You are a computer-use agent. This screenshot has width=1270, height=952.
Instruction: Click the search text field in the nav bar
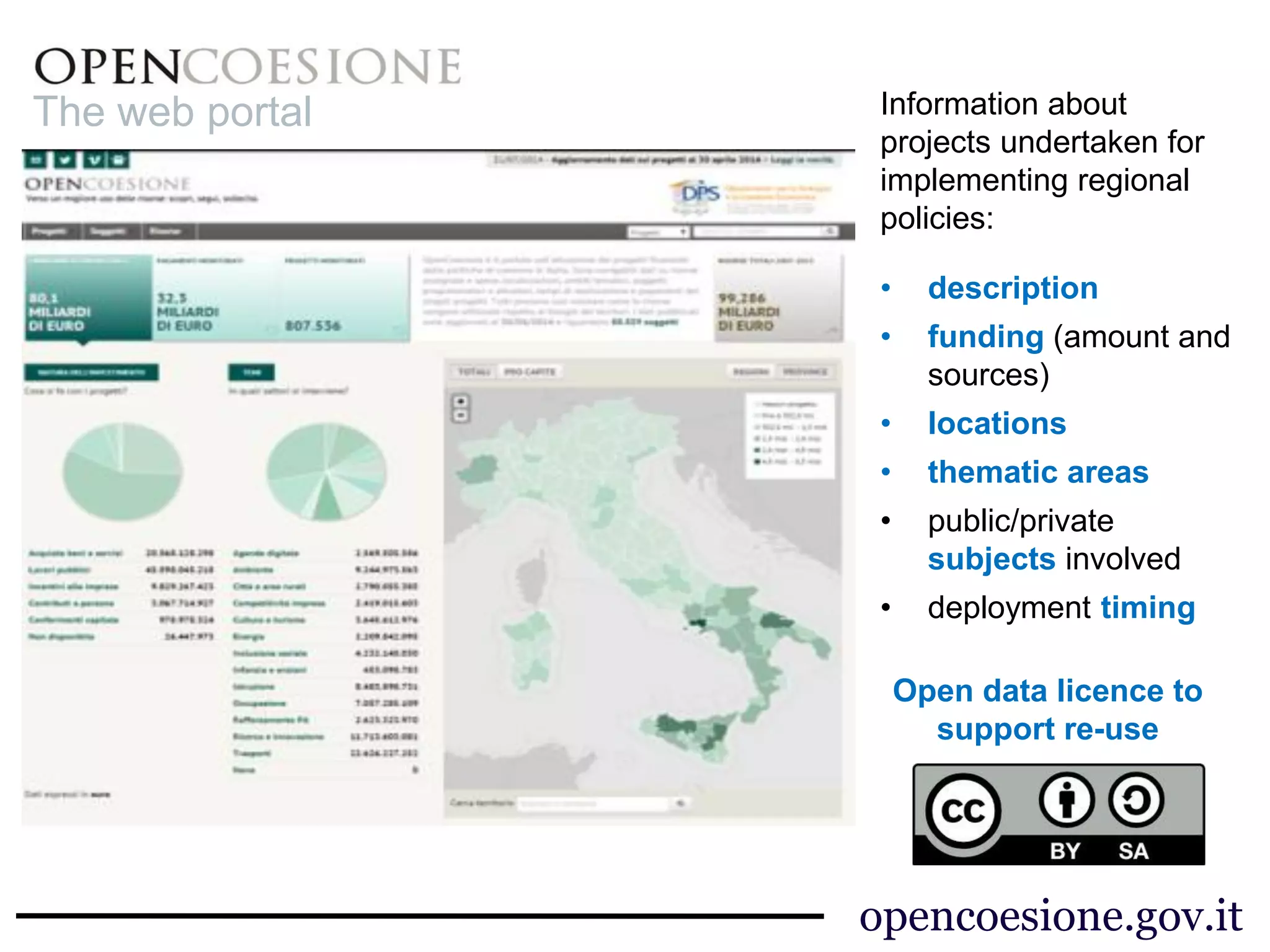coord(757,232)
